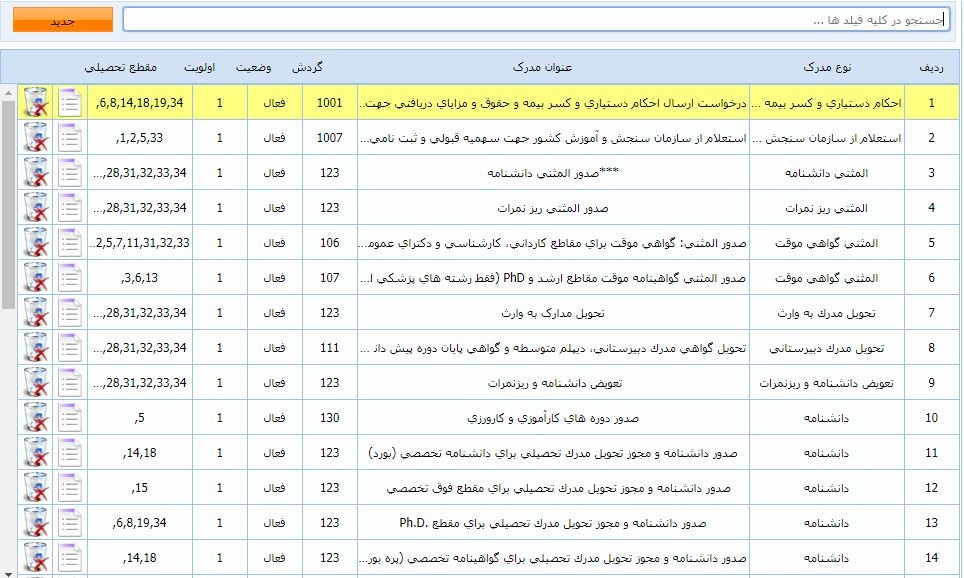Click the 'گردش' column header
The height and width of the screenshot is (578, 964).
coord(307,67)
